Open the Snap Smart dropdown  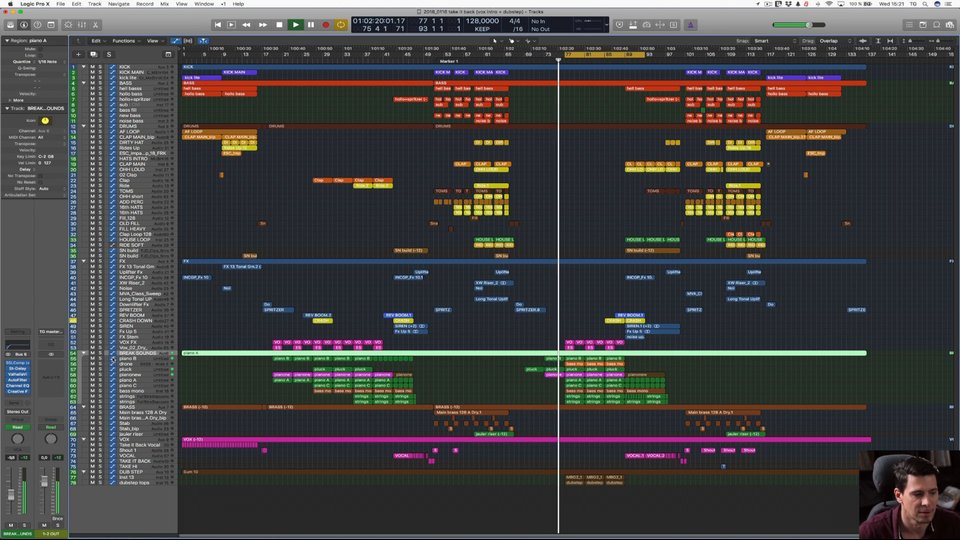click(774, 41)
